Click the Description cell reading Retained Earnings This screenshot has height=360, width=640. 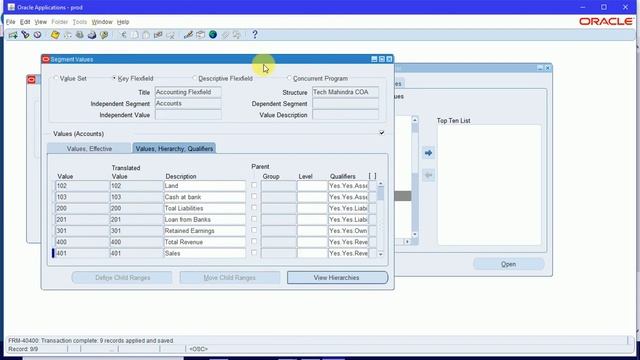click(204, 231)
